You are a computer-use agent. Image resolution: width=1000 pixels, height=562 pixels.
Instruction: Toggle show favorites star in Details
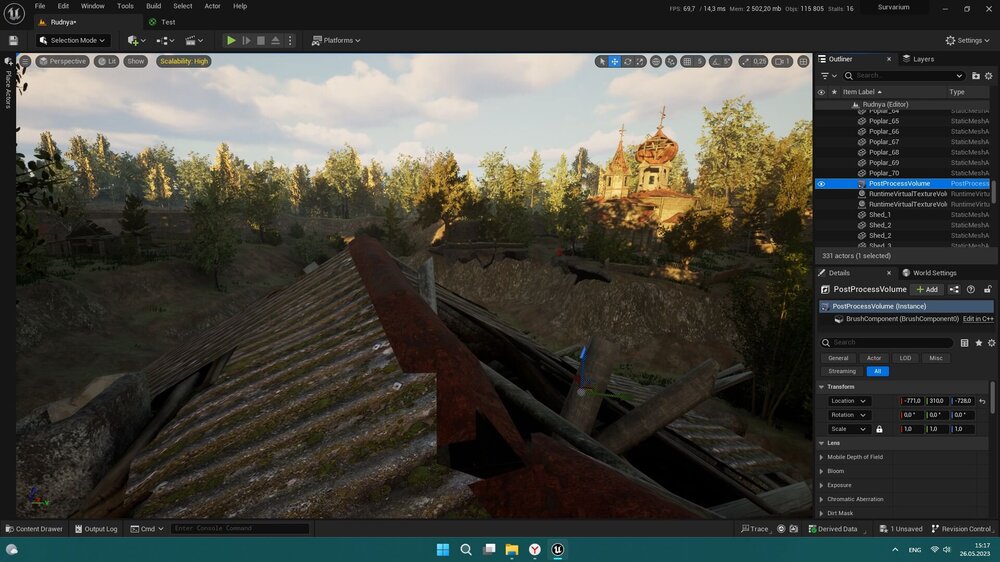978,343
